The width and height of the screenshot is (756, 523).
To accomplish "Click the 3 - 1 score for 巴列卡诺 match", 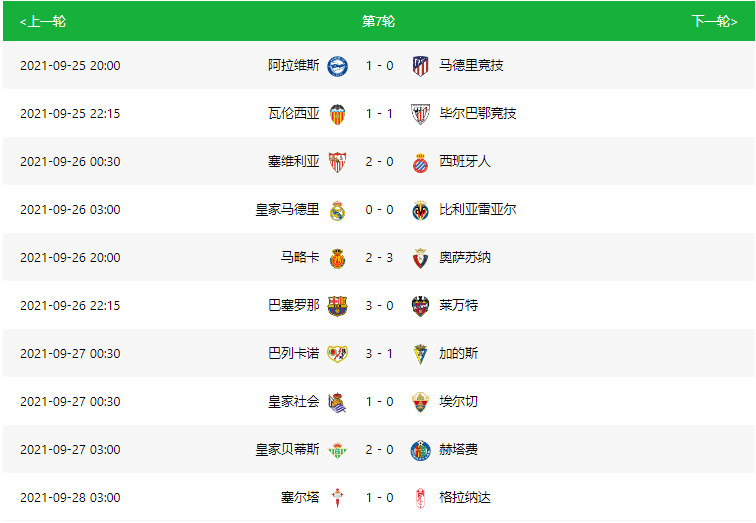I will 379,354.
